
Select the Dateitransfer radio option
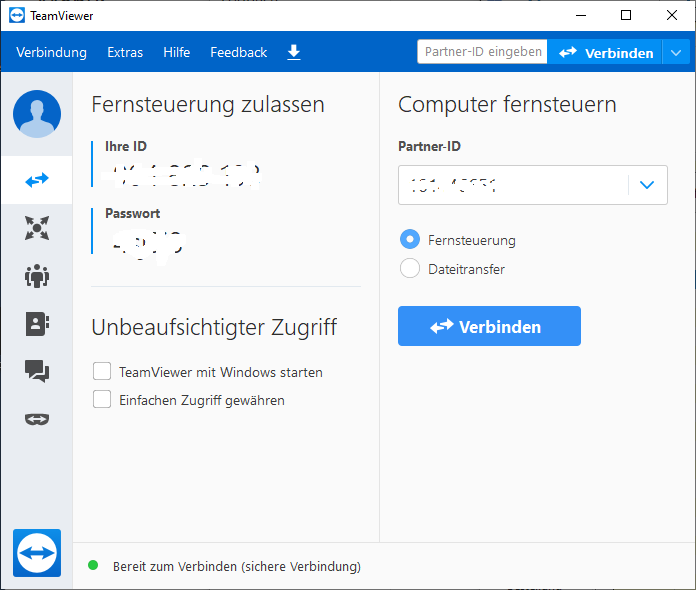410,268
